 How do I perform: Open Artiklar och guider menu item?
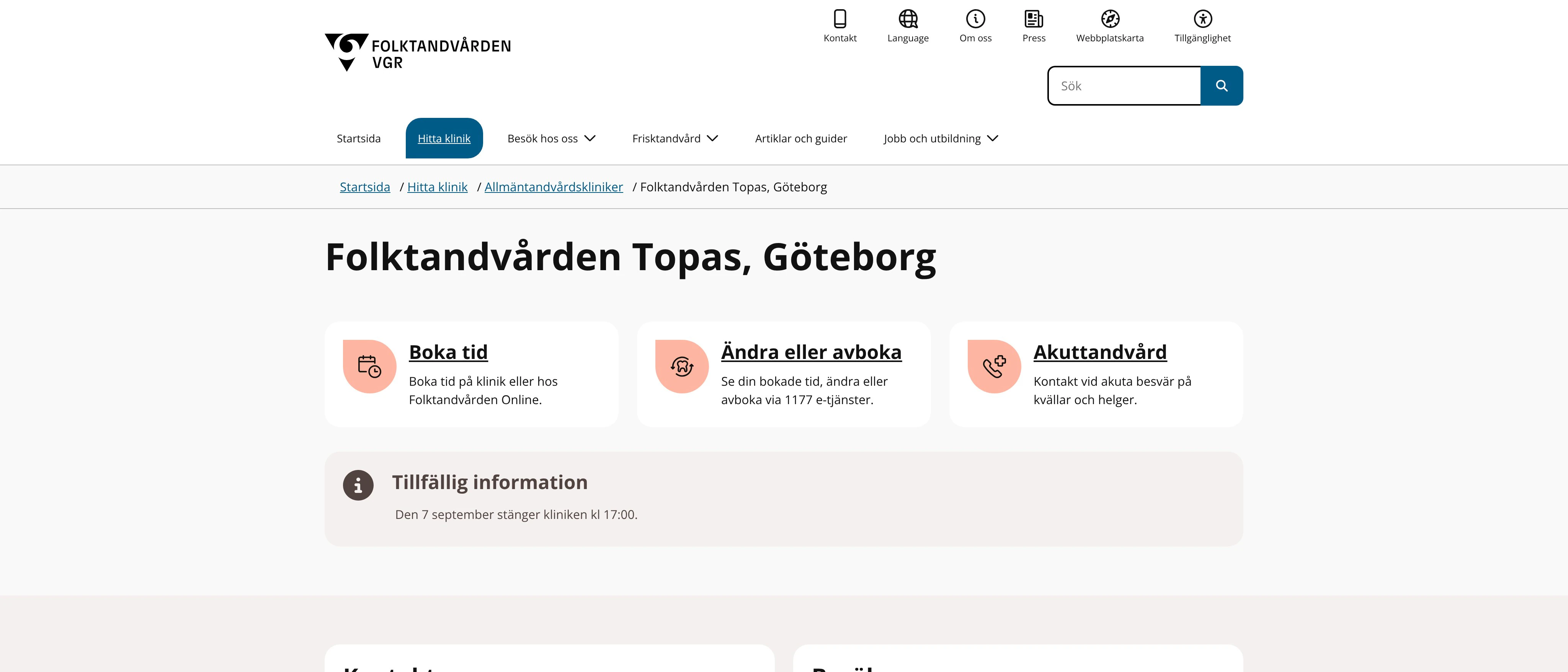[801, 139]
